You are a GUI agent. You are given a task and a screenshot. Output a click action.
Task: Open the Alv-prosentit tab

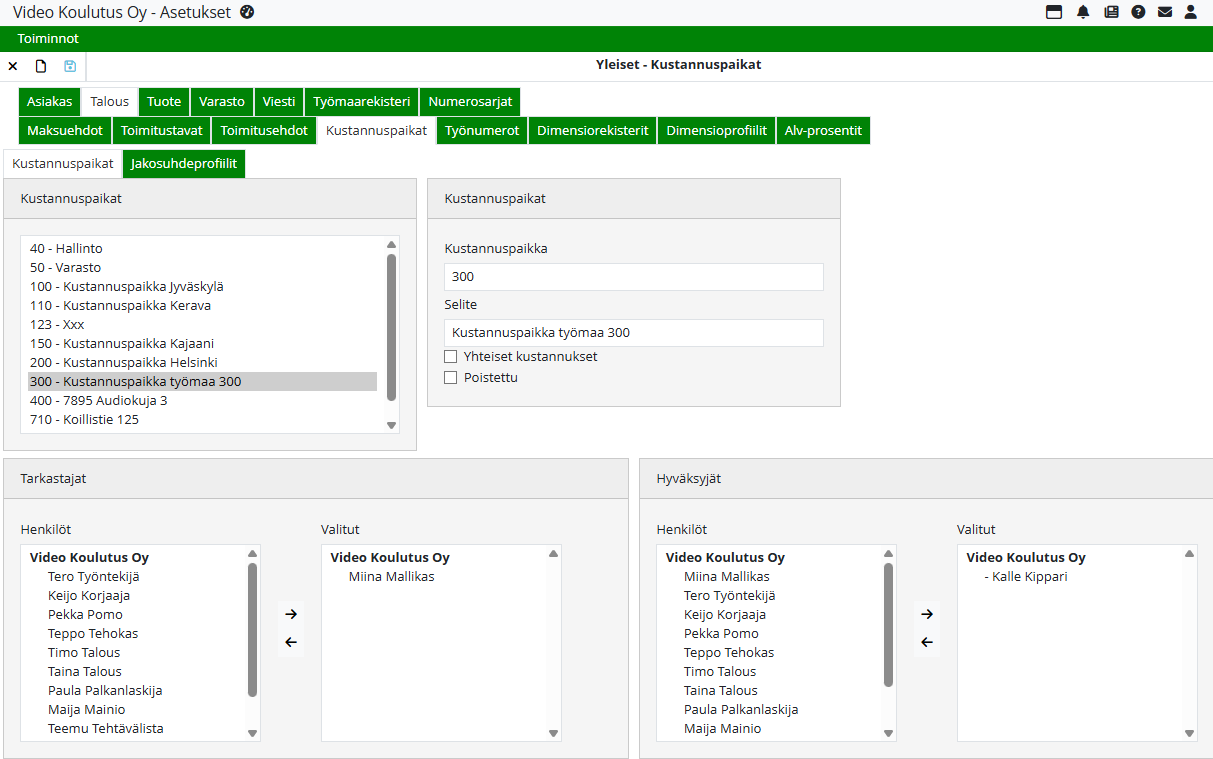point(823,130)
